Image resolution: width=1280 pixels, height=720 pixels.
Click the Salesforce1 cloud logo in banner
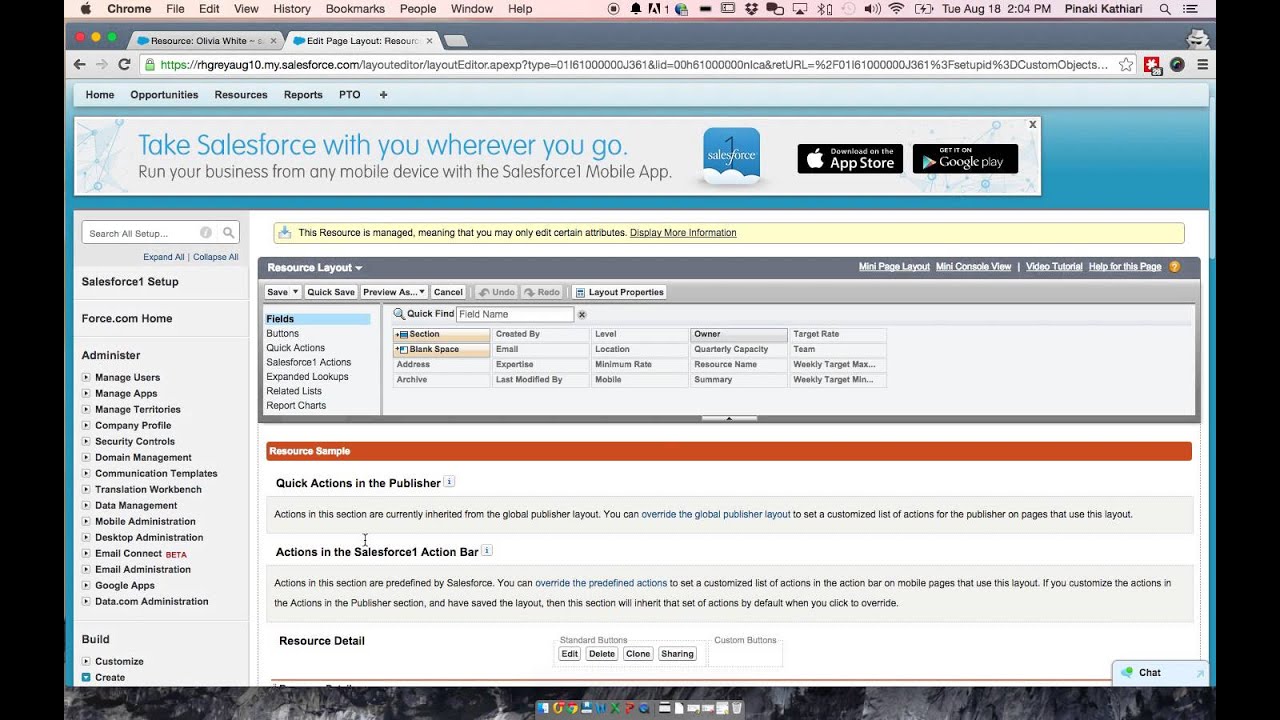[x=731, y=155]
